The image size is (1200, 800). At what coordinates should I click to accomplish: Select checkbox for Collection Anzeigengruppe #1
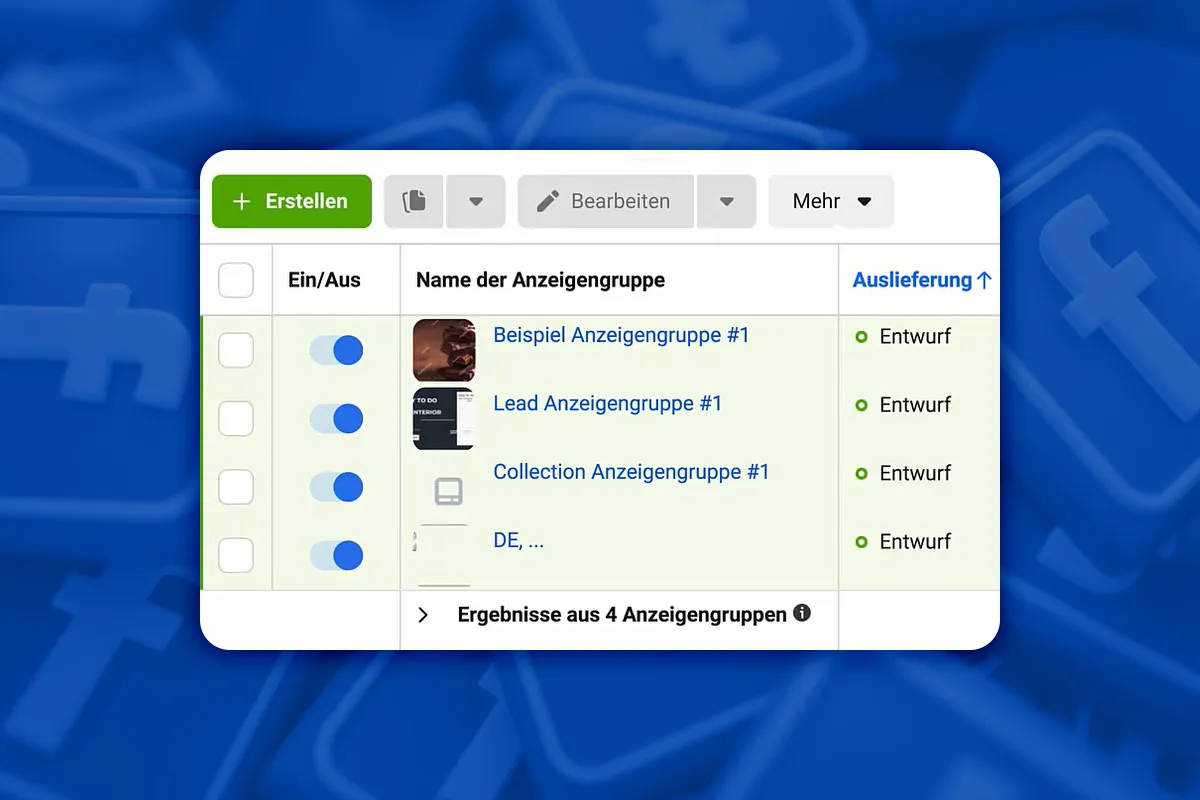236,487
